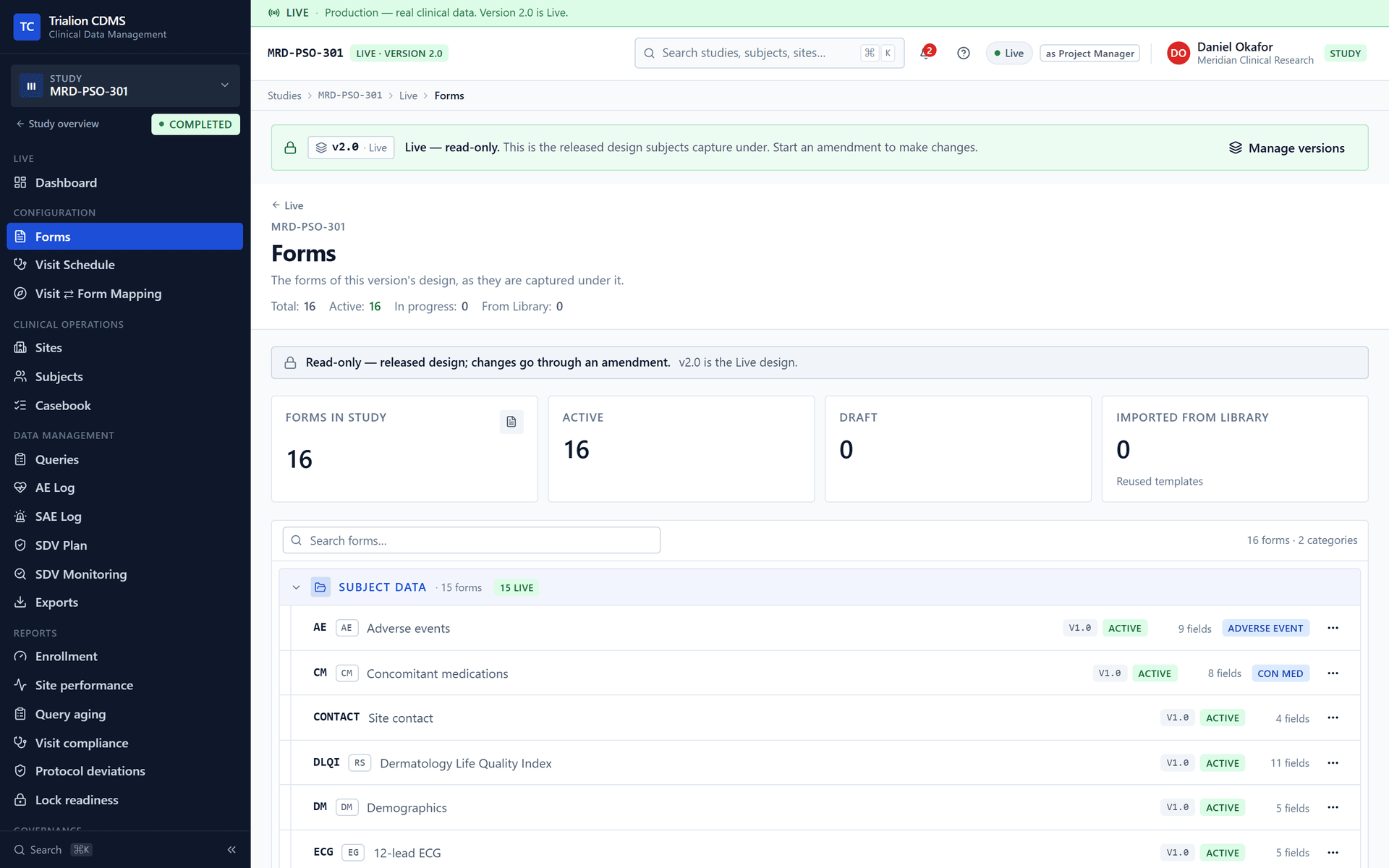Screen dimensions: 1389x868
Task: Click the Studies breadcrumb link
Action: coord(284,95)
